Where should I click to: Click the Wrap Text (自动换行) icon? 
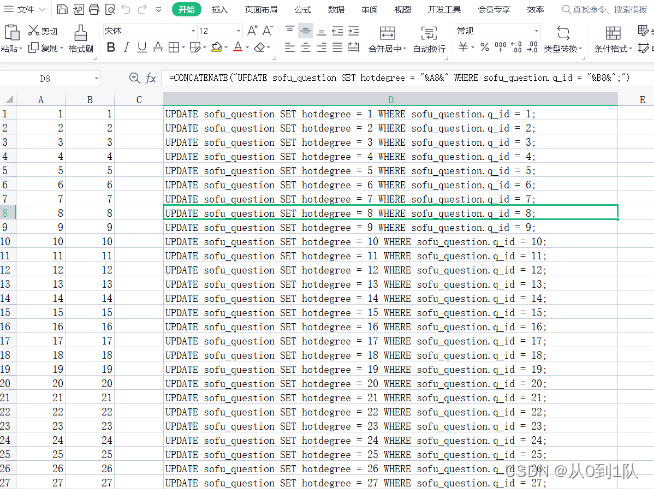pos(429,33)
